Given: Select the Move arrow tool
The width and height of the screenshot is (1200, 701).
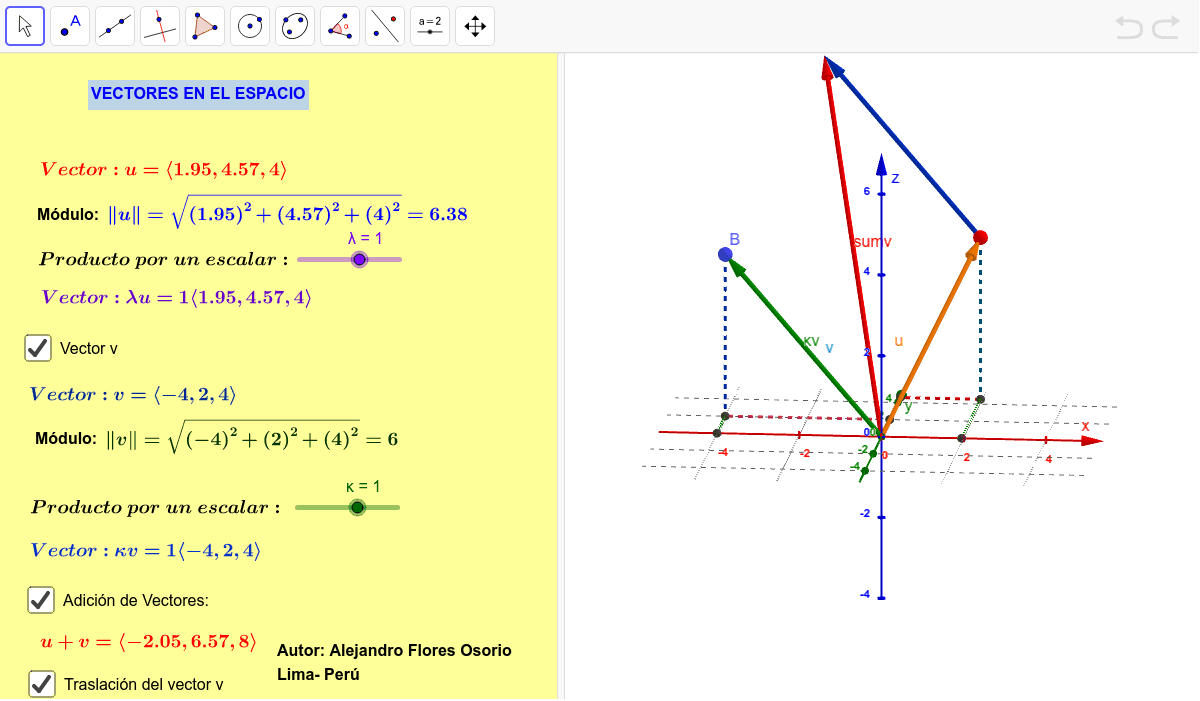Looking at the screenshot, I should click(x=25, y=26).
